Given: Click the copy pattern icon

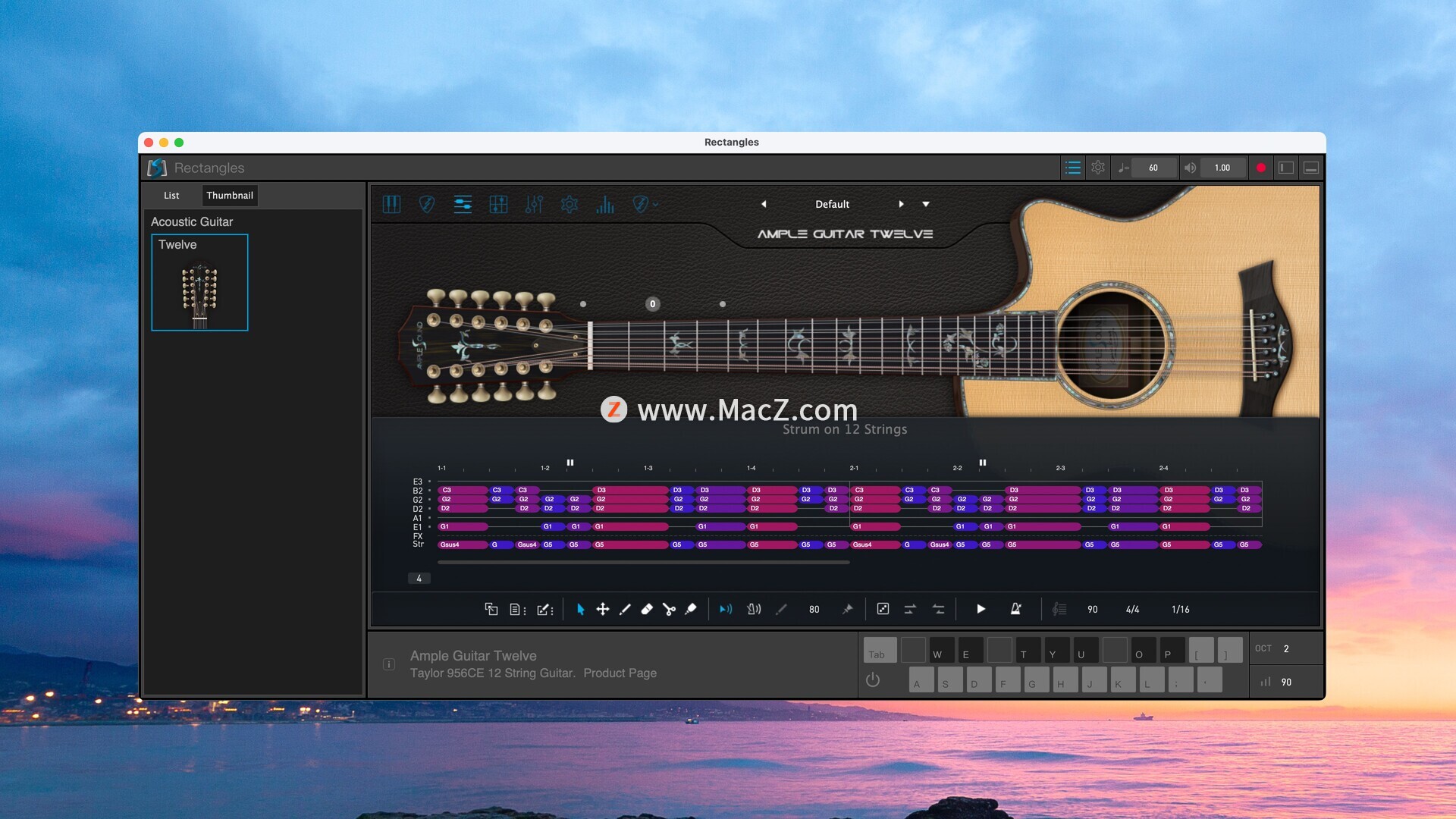Looking at the screenshot, I should click(x=491, y=609).
